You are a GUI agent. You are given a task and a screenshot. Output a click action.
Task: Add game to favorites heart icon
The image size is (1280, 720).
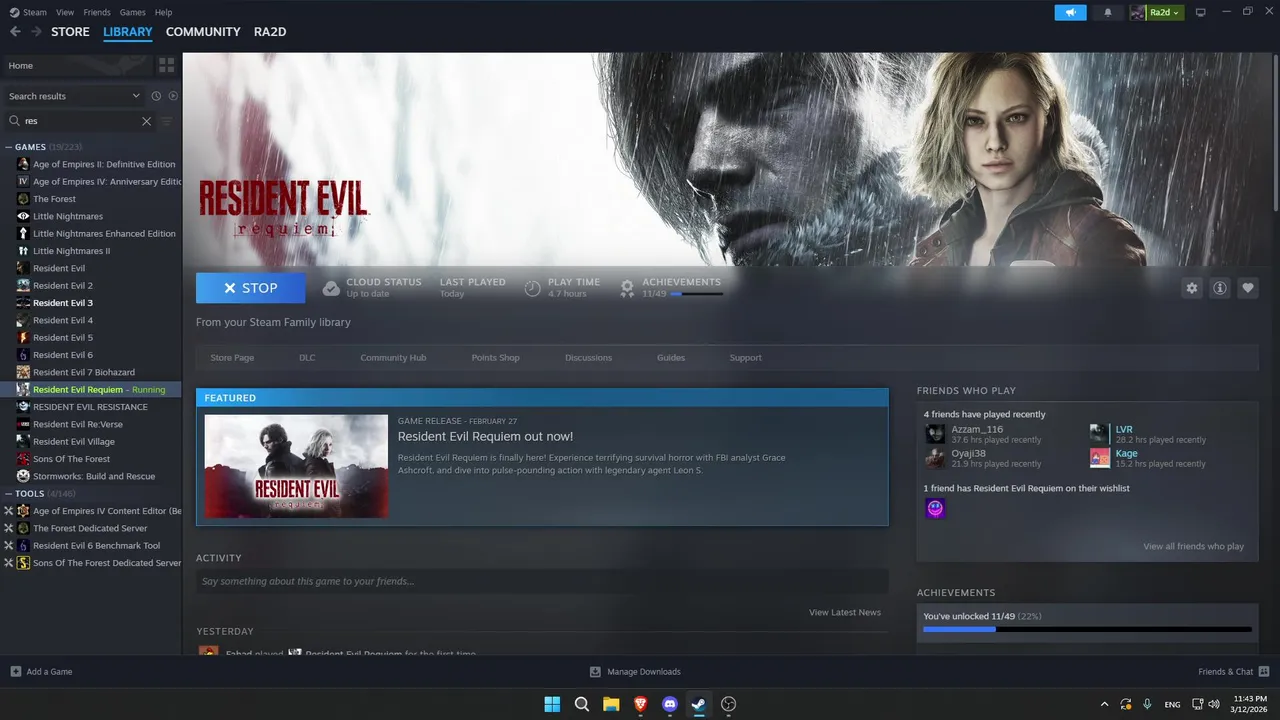[x=1248, y=288]
